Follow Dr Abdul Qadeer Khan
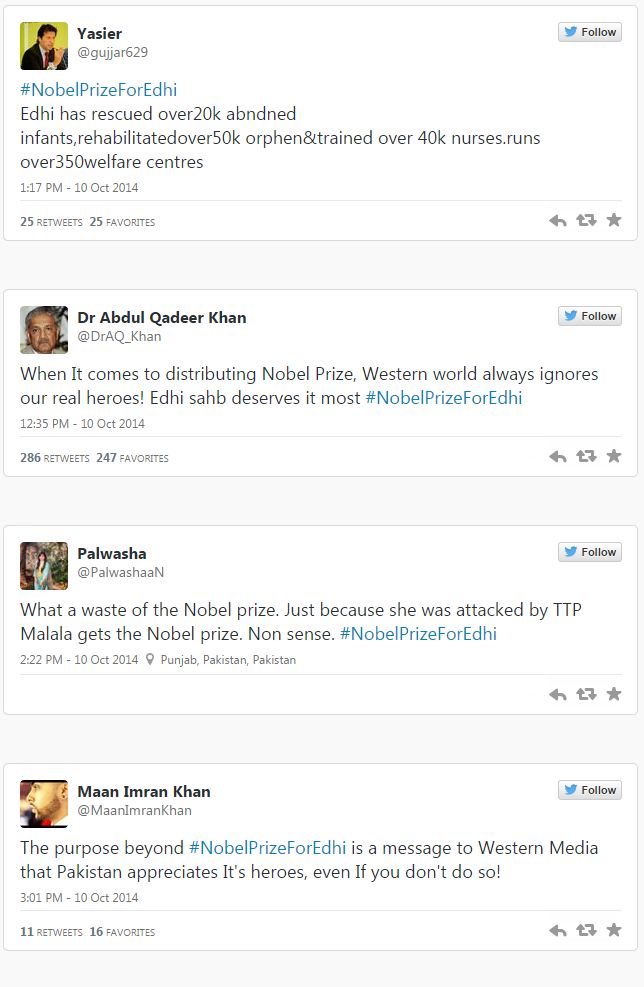644x987 pixels. click(x=590, y=316)
